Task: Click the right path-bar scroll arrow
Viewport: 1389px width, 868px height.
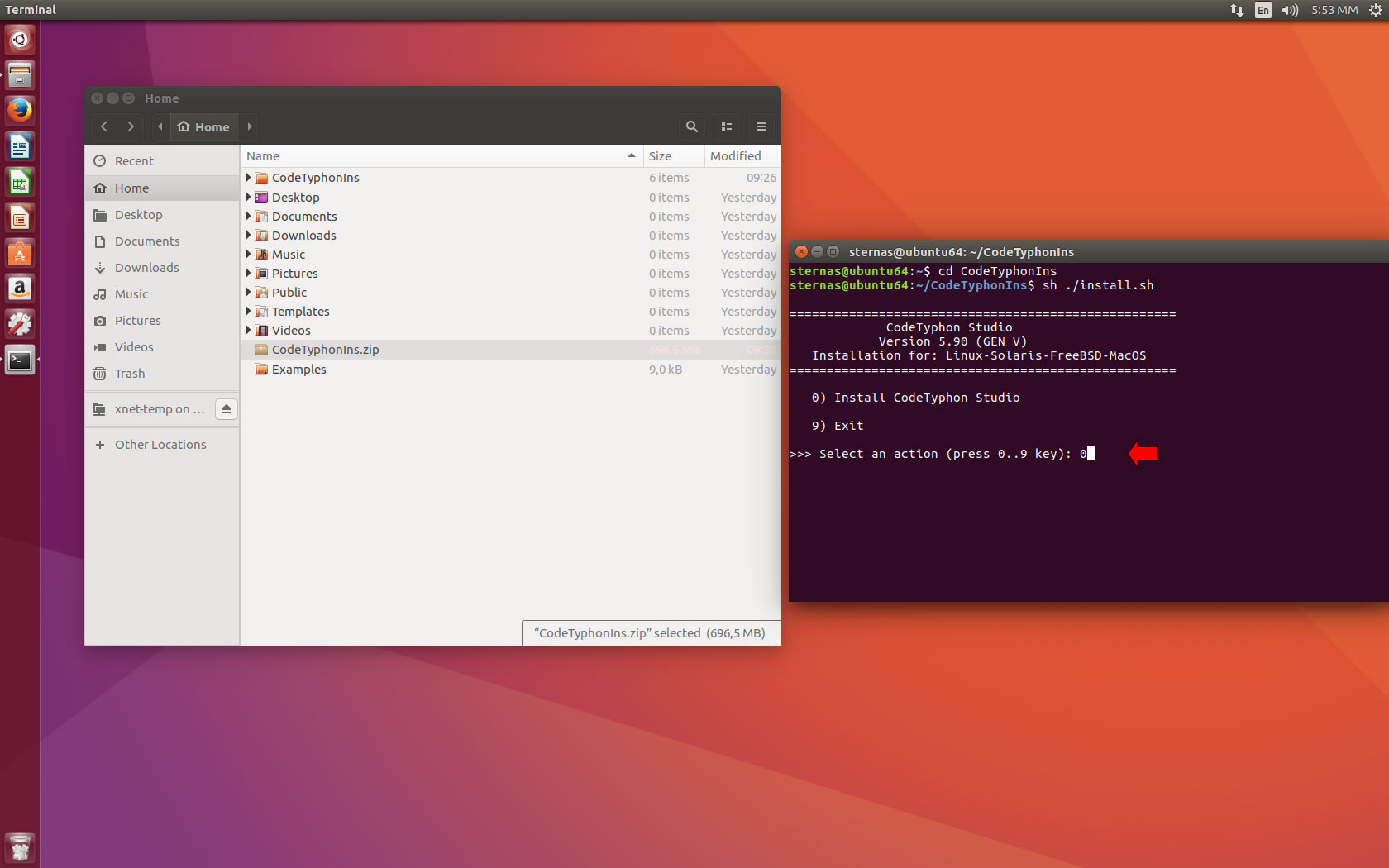Action: 250,126
